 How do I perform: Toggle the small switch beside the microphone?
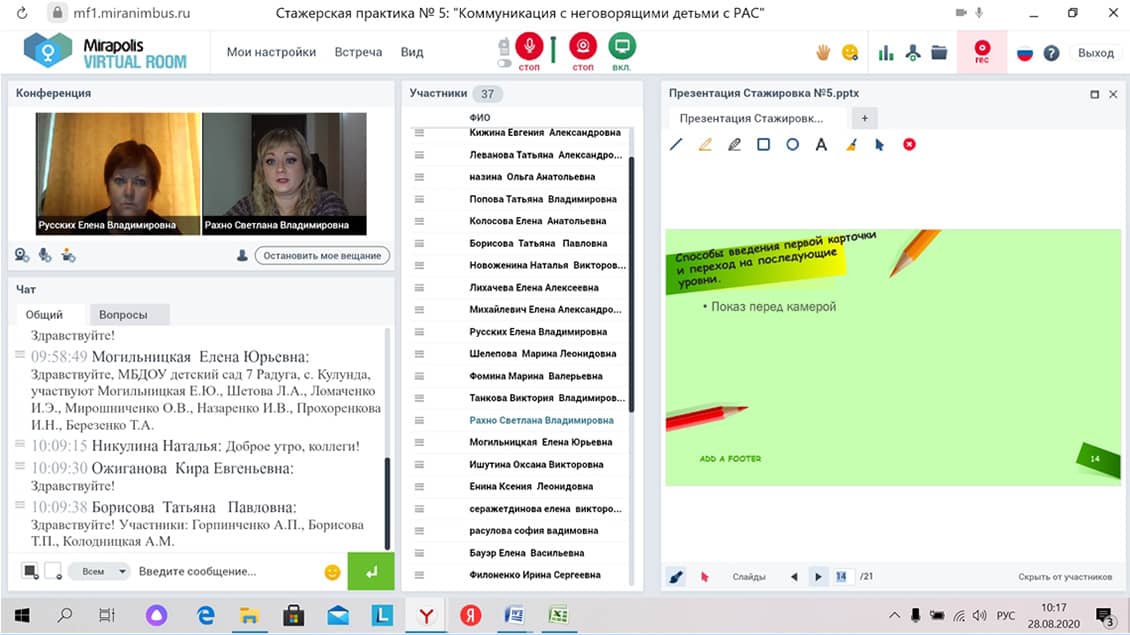[504, 63]
